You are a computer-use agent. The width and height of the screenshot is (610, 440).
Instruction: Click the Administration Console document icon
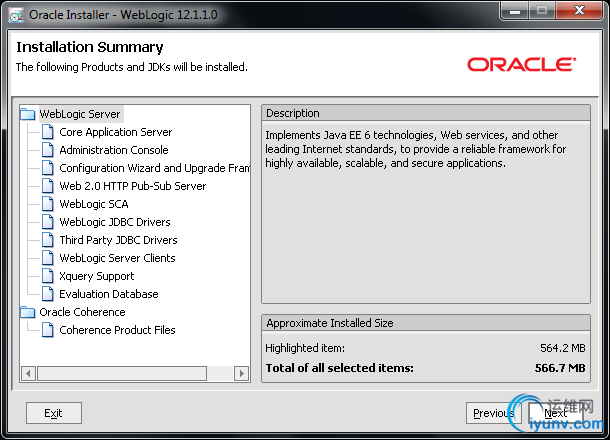click(x=48, y=150)
